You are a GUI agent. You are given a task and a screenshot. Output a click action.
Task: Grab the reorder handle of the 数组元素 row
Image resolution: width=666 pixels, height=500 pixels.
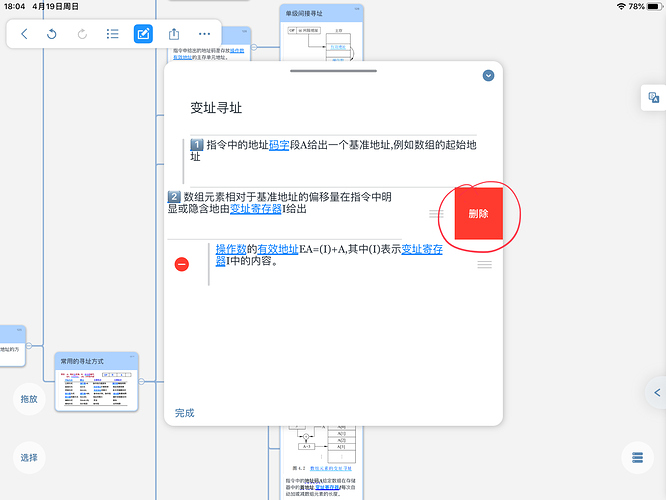click(436, 214)
